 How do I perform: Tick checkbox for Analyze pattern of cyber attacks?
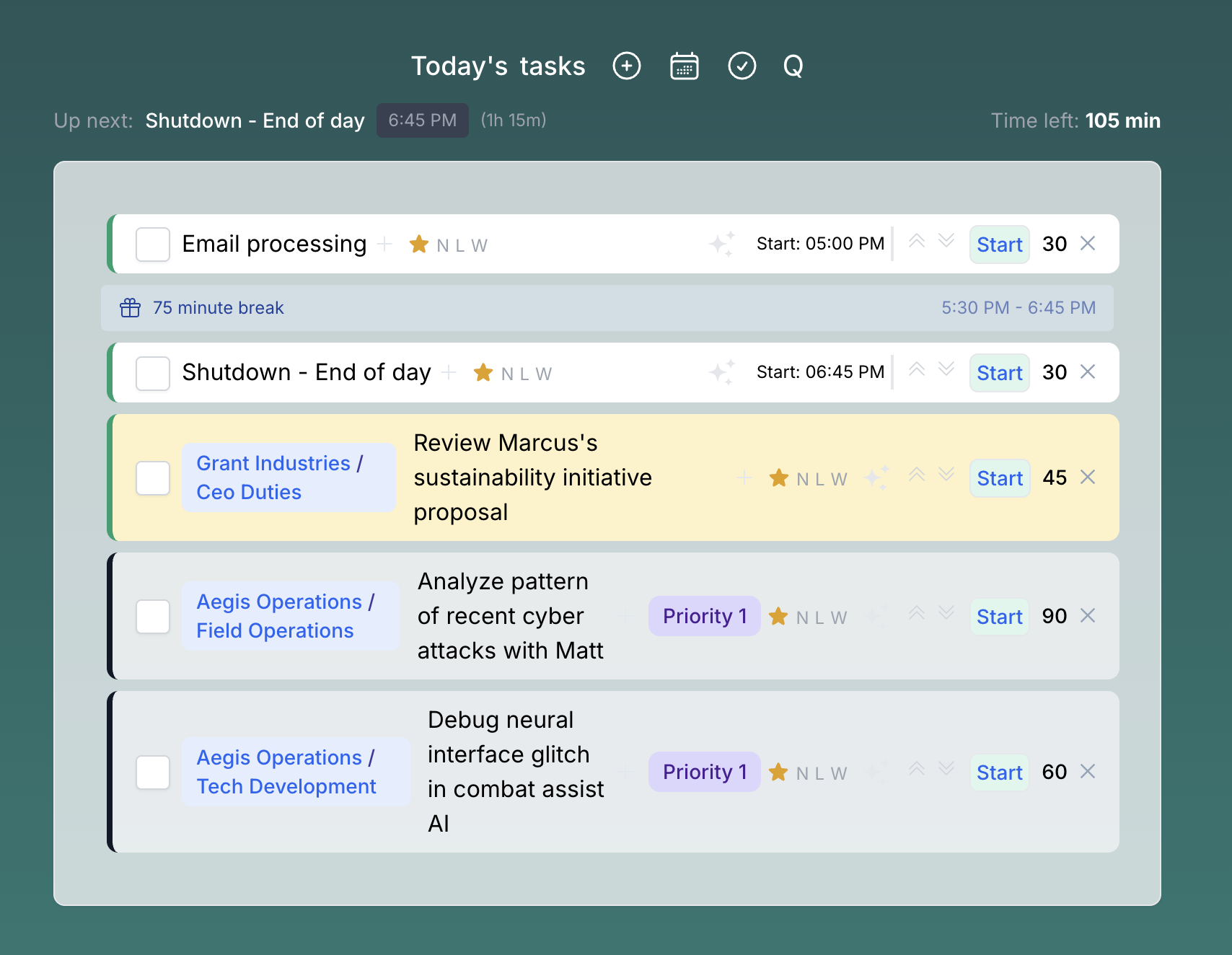153,617
